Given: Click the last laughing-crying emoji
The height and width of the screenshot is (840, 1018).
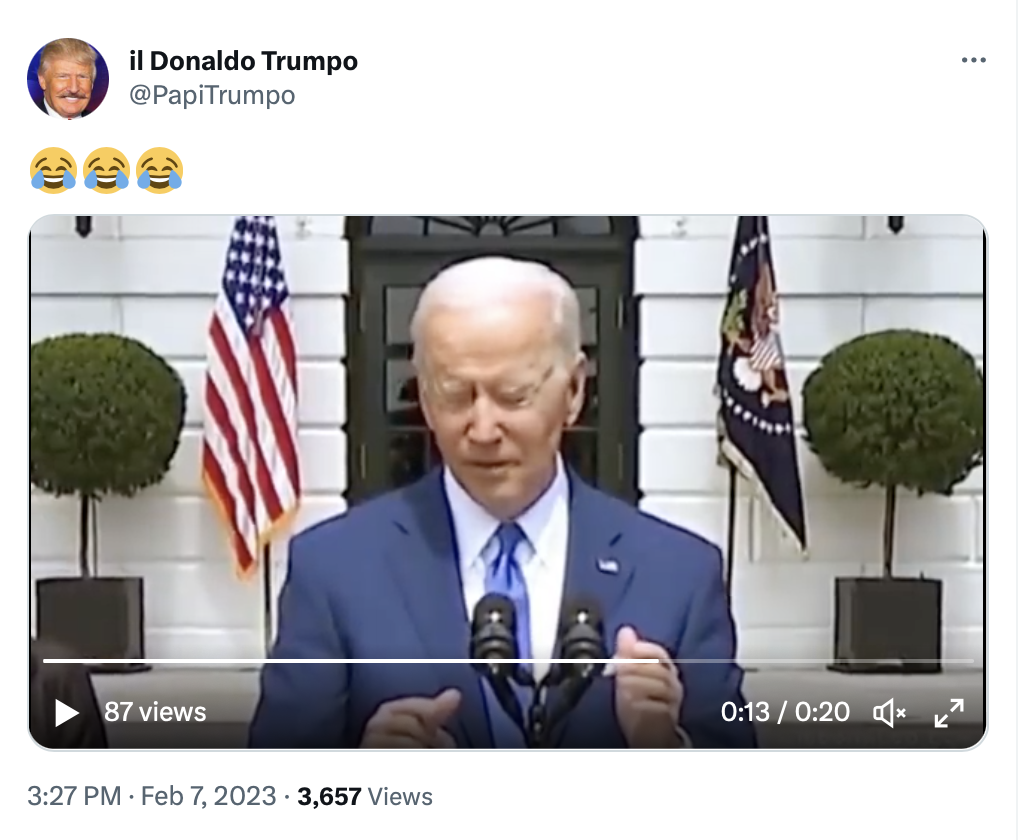Looking at the screenshot, I should [x=159, y=170].
